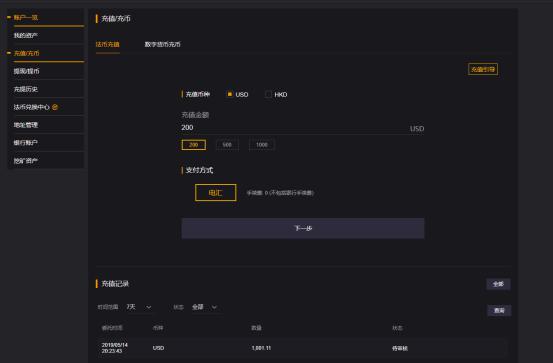
Task: Collapse the 账户一览 sidebar section
Action: 9,17
